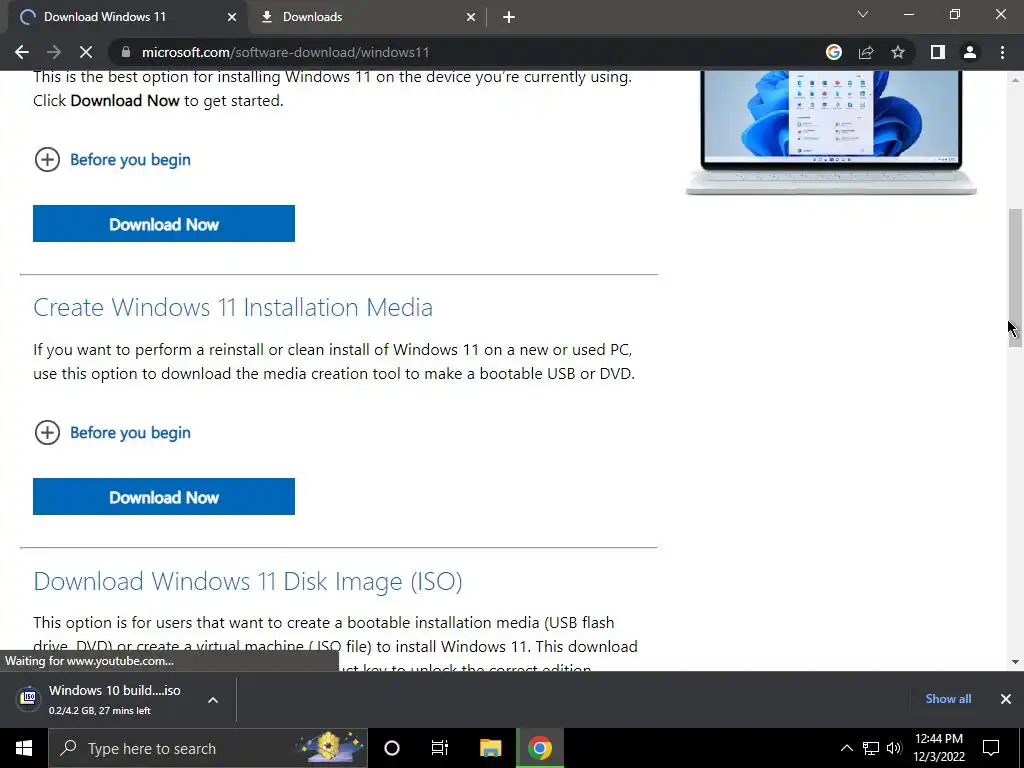The width and height of the screenshot is (1024, 768).
Task: Click the forward navigation arrow
Action: [54, 52]
